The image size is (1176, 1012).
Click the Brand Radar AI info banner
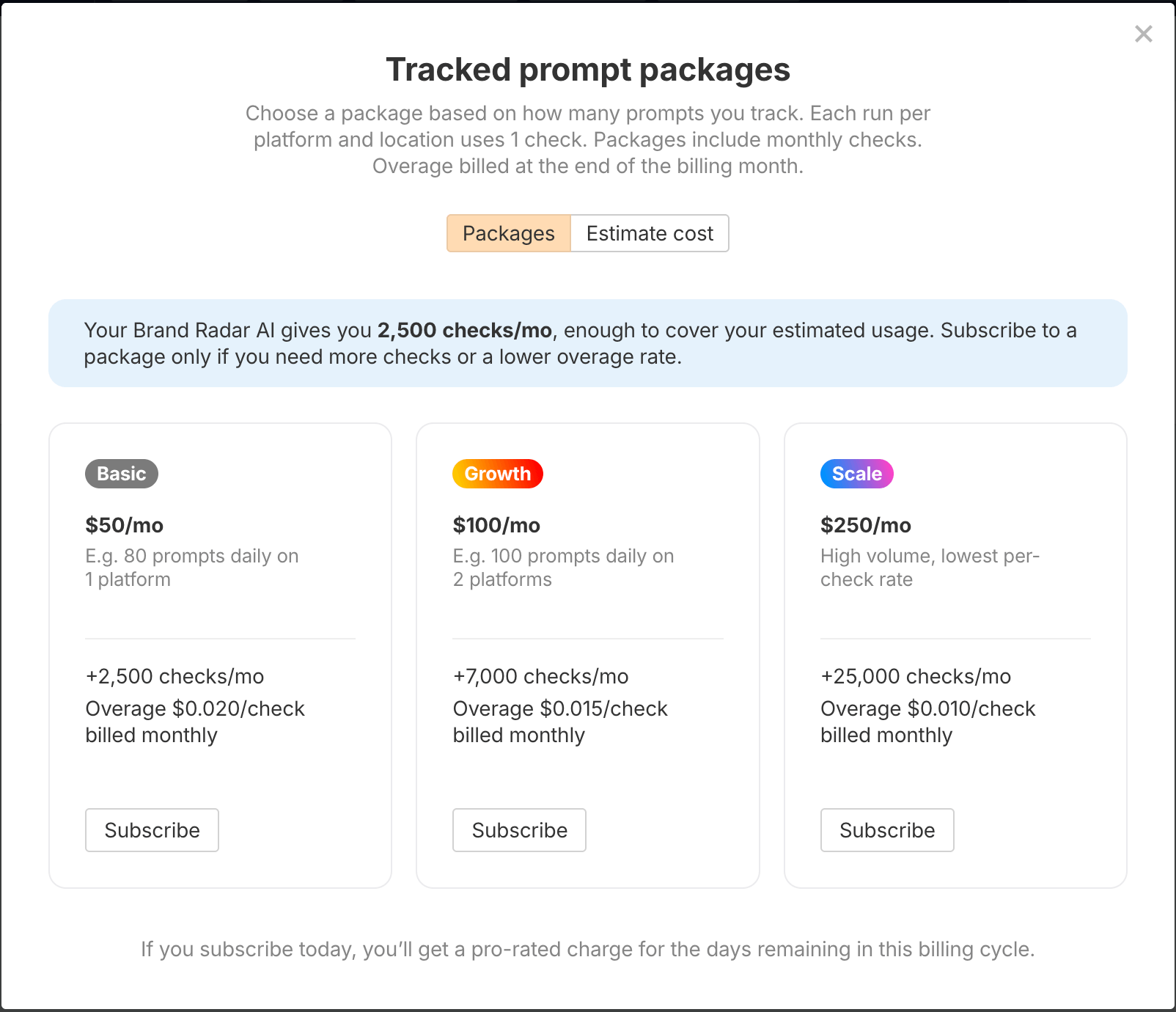click(x=587, y=342)
